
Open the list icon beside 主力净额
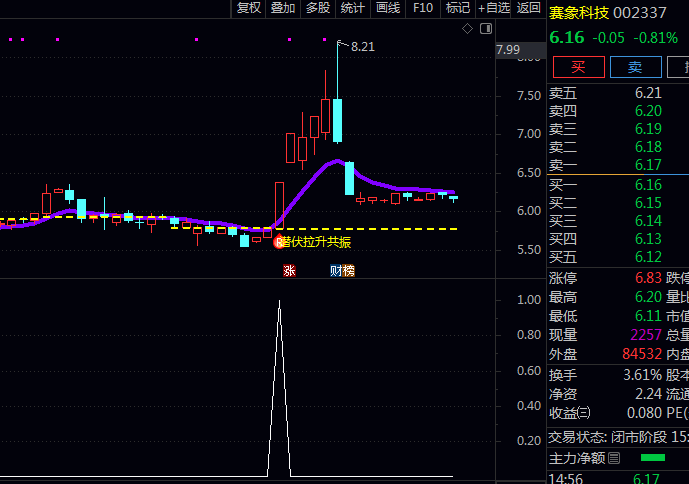coord(614,458)
